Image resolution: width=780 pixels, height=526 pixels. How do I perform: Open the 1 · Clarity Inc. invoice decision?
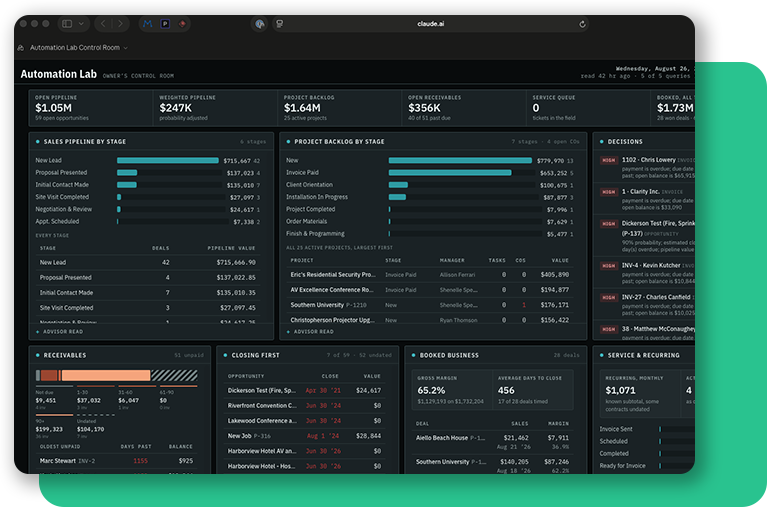coord(647,199)
